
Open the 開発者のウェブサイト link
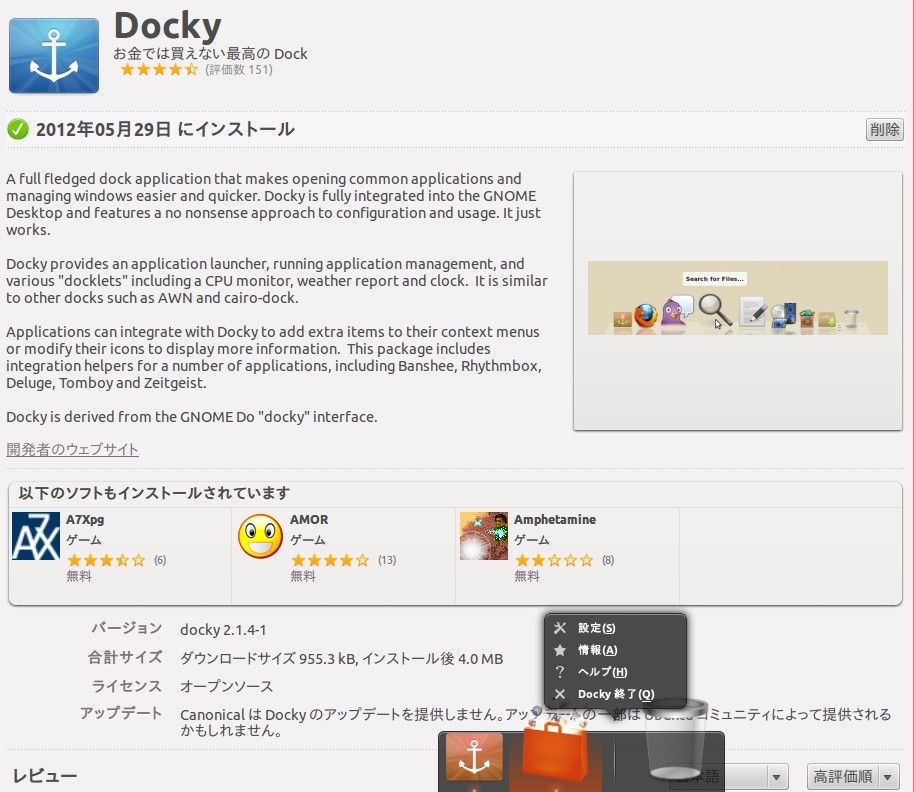click(72, 449)
